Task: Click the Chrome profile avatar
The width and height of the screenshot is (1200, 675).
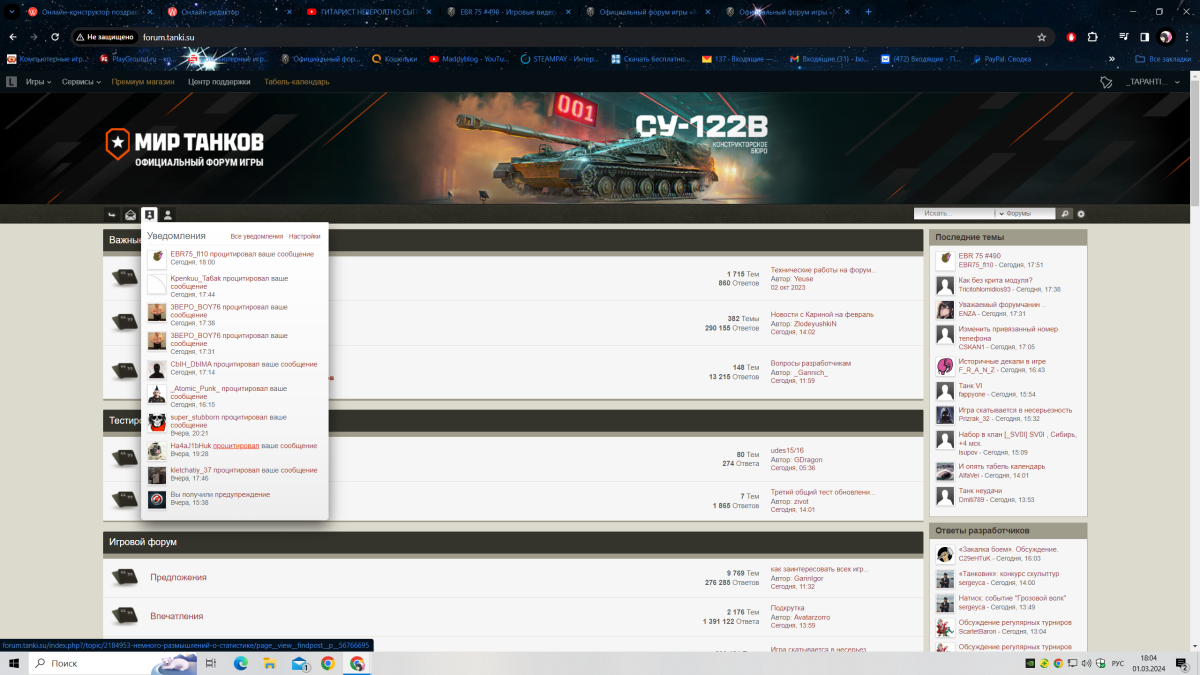Action: tap(1166, 36)
